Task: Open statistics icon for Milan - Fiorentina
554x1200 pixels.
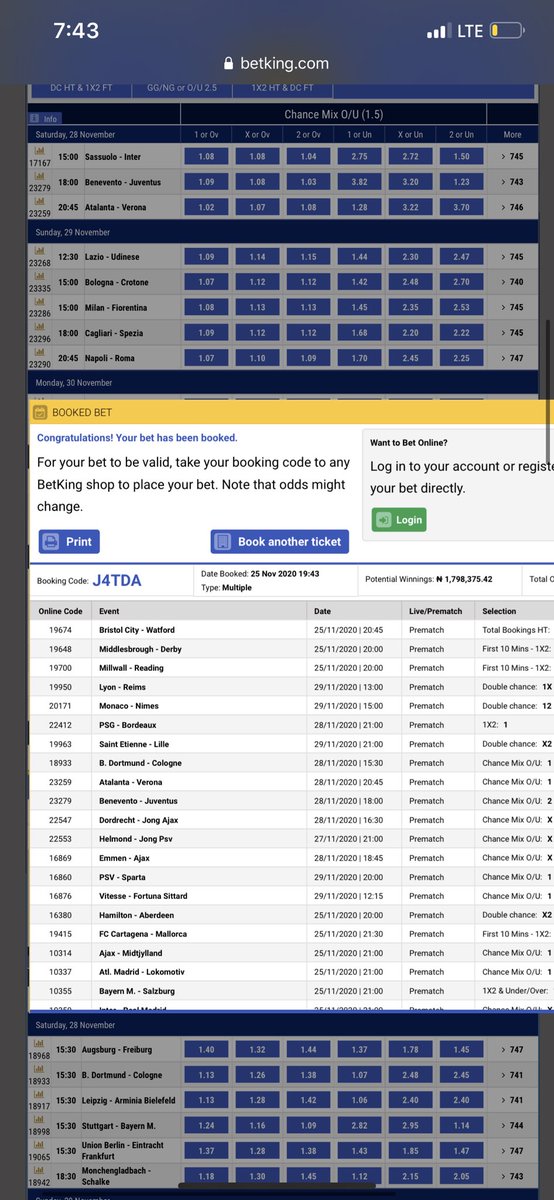Action: click(40, 300)
